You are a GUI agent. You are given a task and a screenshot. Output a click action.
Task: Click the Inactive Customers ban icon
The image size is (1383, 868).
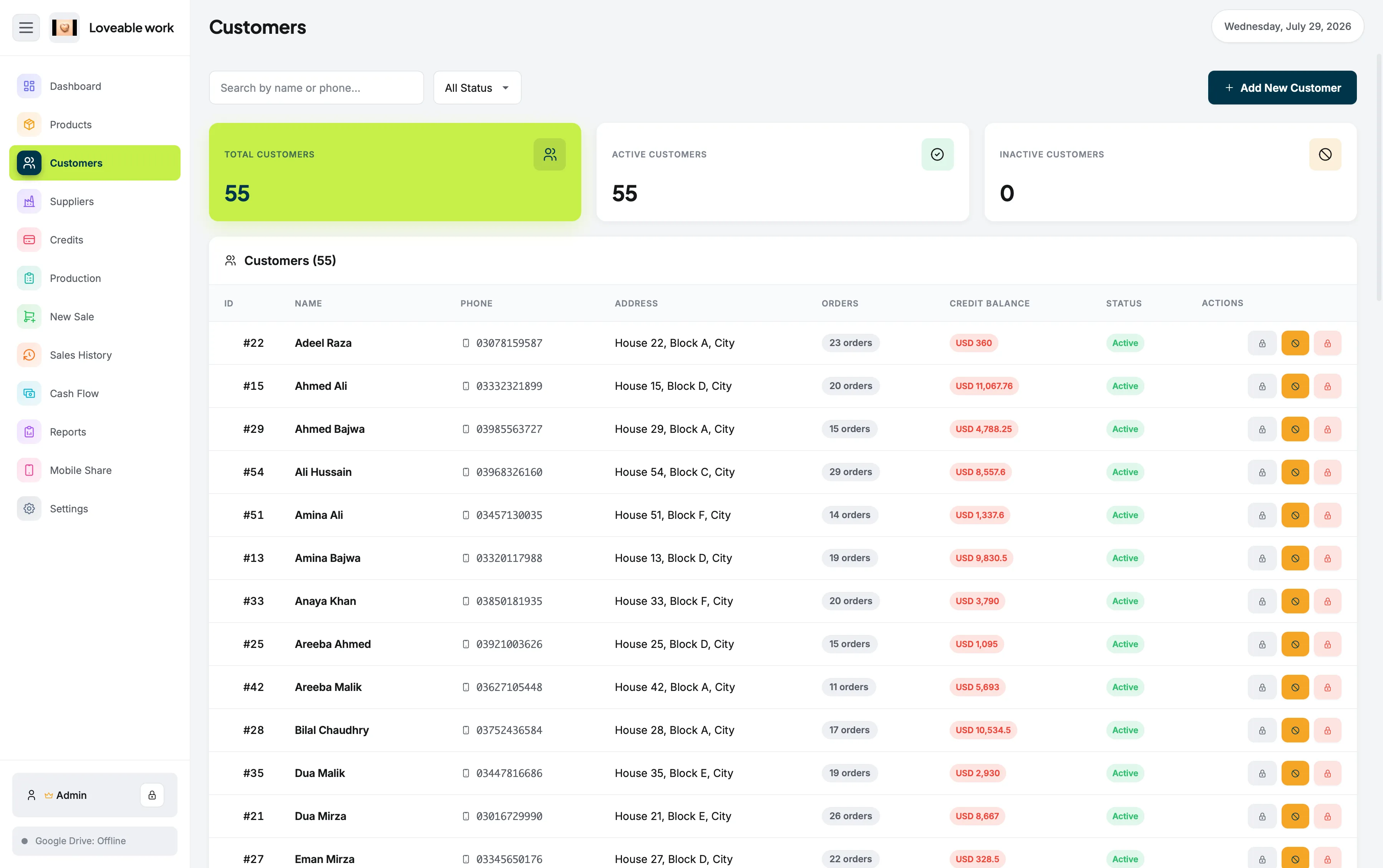click(1325, 154)
